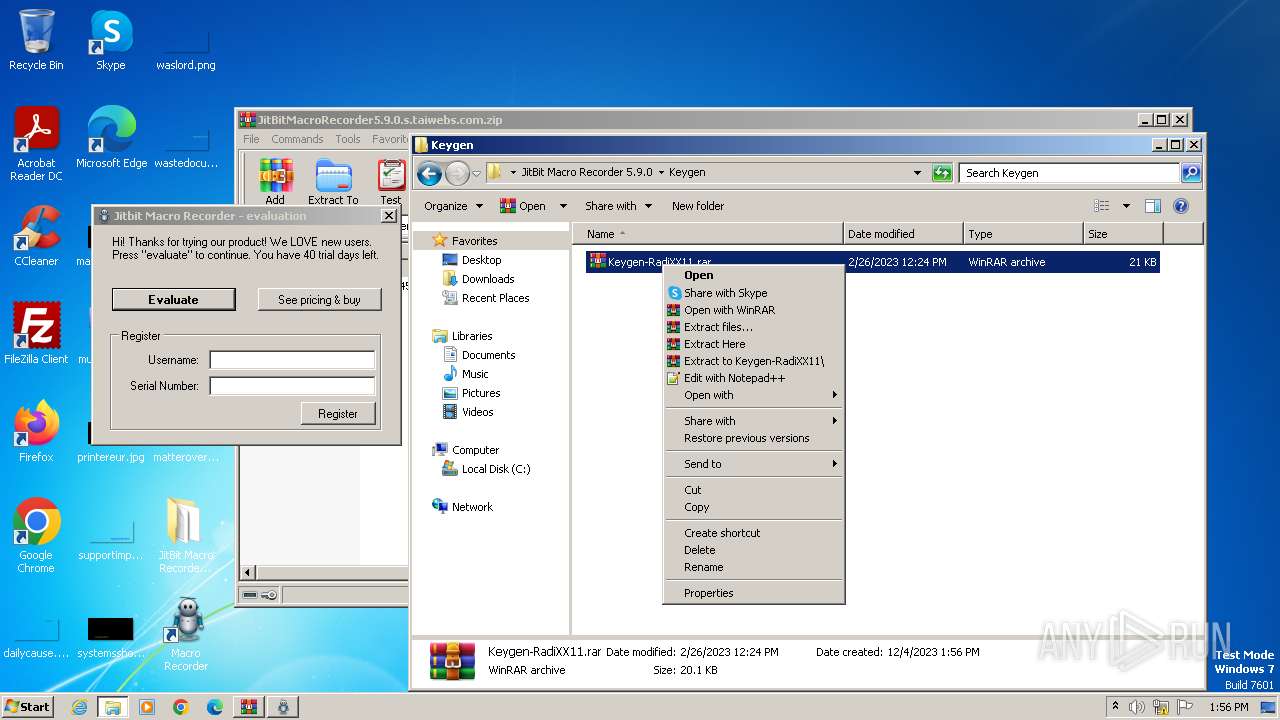Image resolution: width=1280 pixels, height=720 pixels.
Task: Select Extract to Keygen-RadiXX11\ option
Action: (x=754, y=361)
